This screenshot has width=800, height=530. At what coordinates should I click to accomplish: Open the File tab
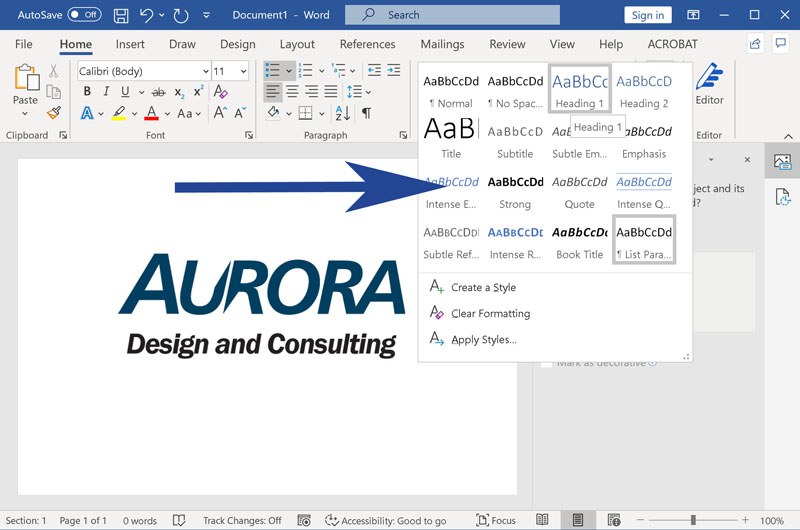pos(23,44)
